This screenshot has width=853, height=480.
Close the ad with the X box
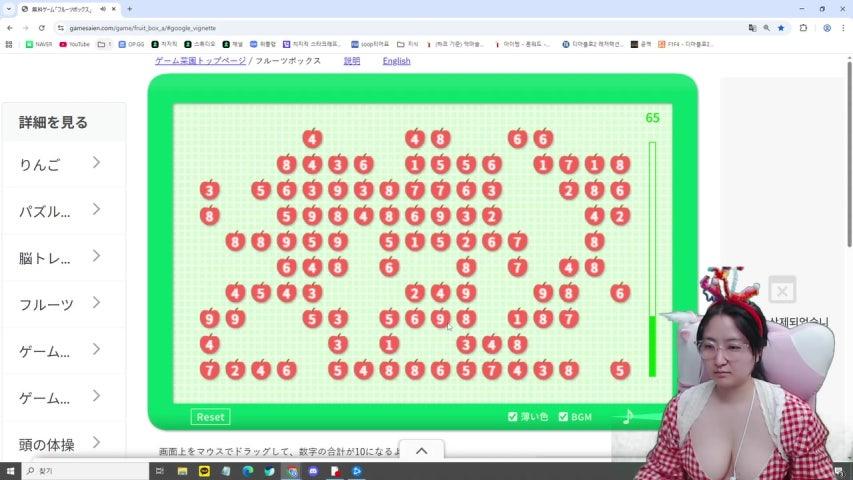pyautogui.click(x=782, y=290)
